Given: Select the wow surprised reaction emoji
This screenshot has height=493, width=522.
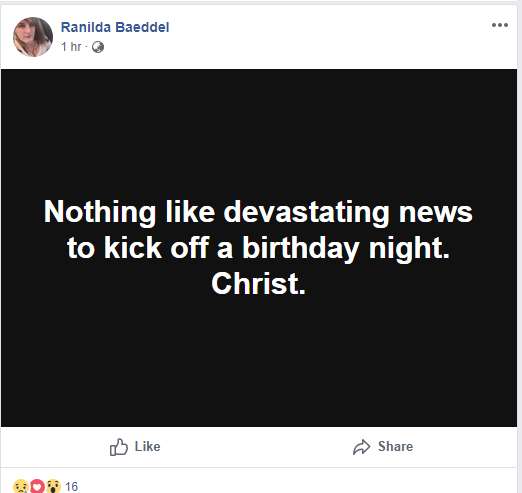Looking at the screenshot, I should point(53,486).
